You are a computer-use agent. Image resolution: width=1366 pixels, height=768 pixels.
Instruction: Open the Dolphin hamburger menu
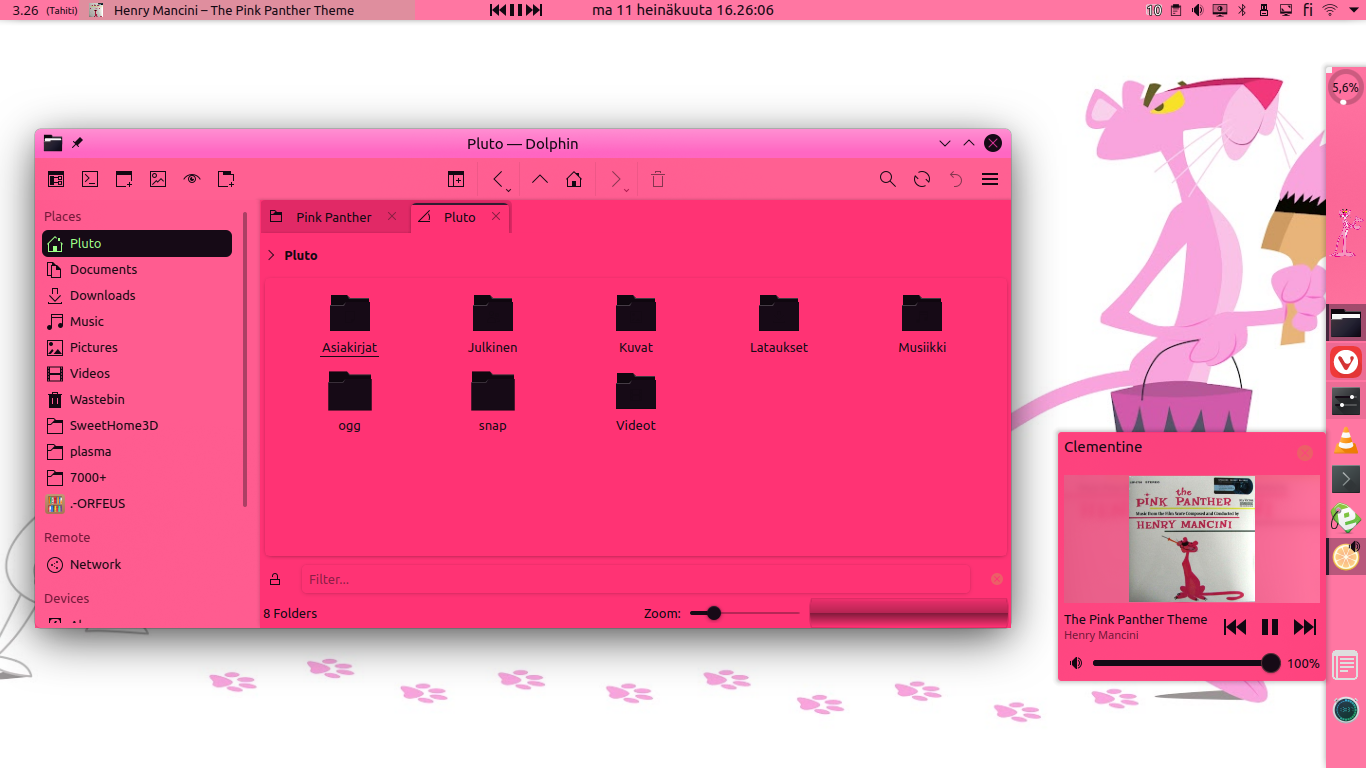click(990, 179)
